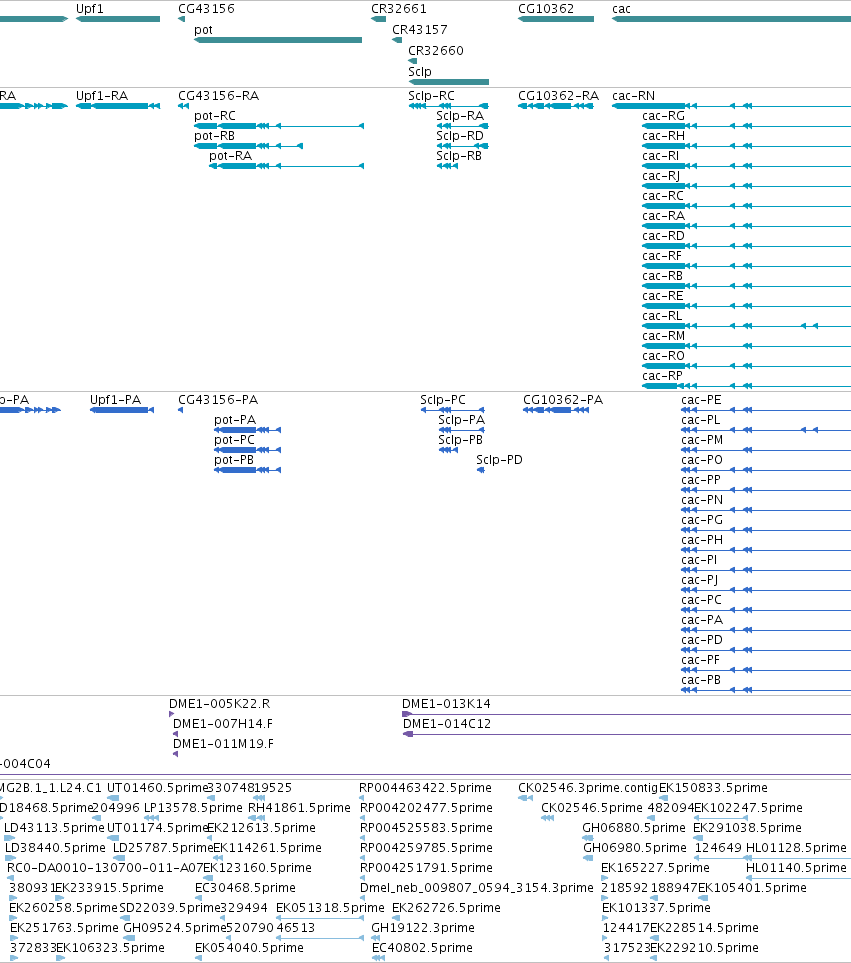Click the RC0-DA0010-130700-011-A07 label
This screenshot has height=963, width=851.
105,868
